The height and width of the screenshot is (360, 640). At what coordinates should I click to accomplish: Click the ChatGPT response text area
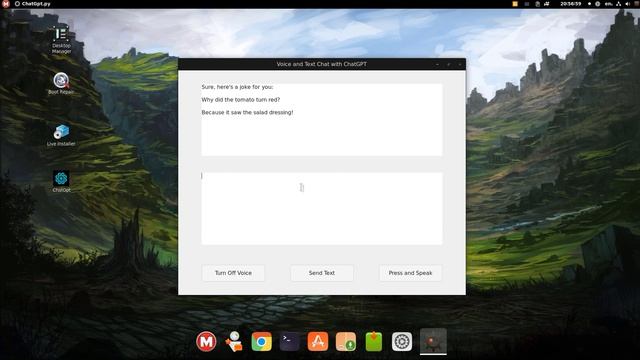pos(322,120)
